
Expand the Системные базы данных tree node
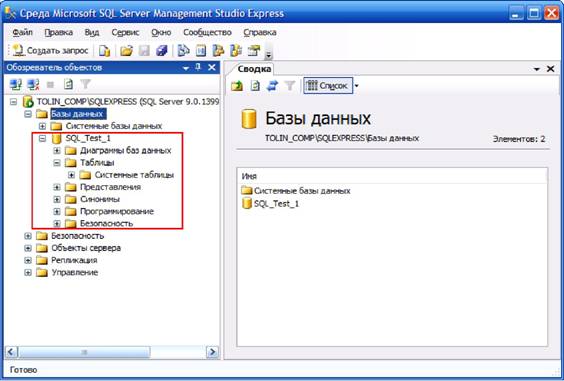[42, 126]
